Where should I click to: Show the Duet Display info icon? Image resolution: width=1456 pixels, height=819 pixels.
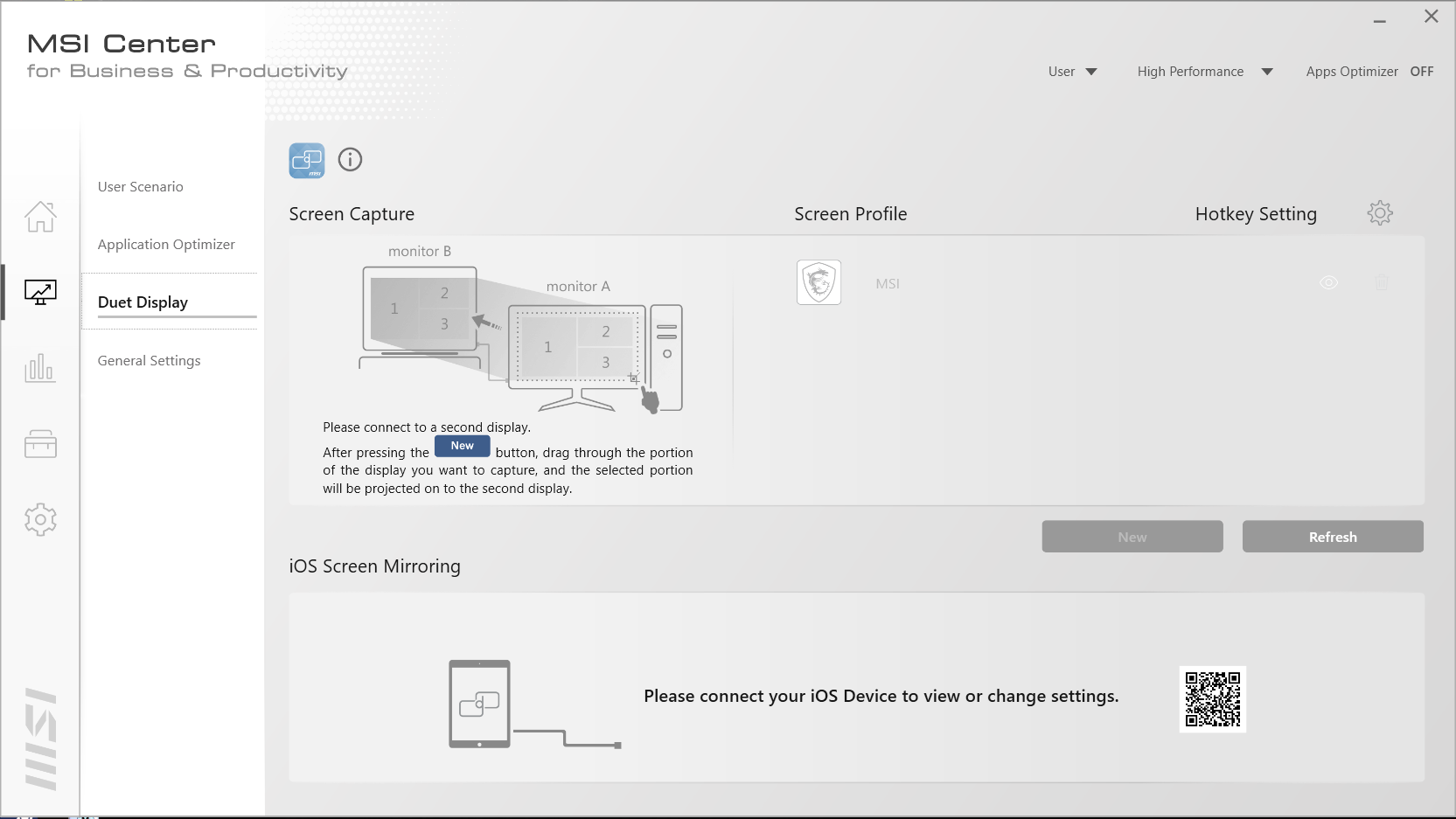click(350, 160)
